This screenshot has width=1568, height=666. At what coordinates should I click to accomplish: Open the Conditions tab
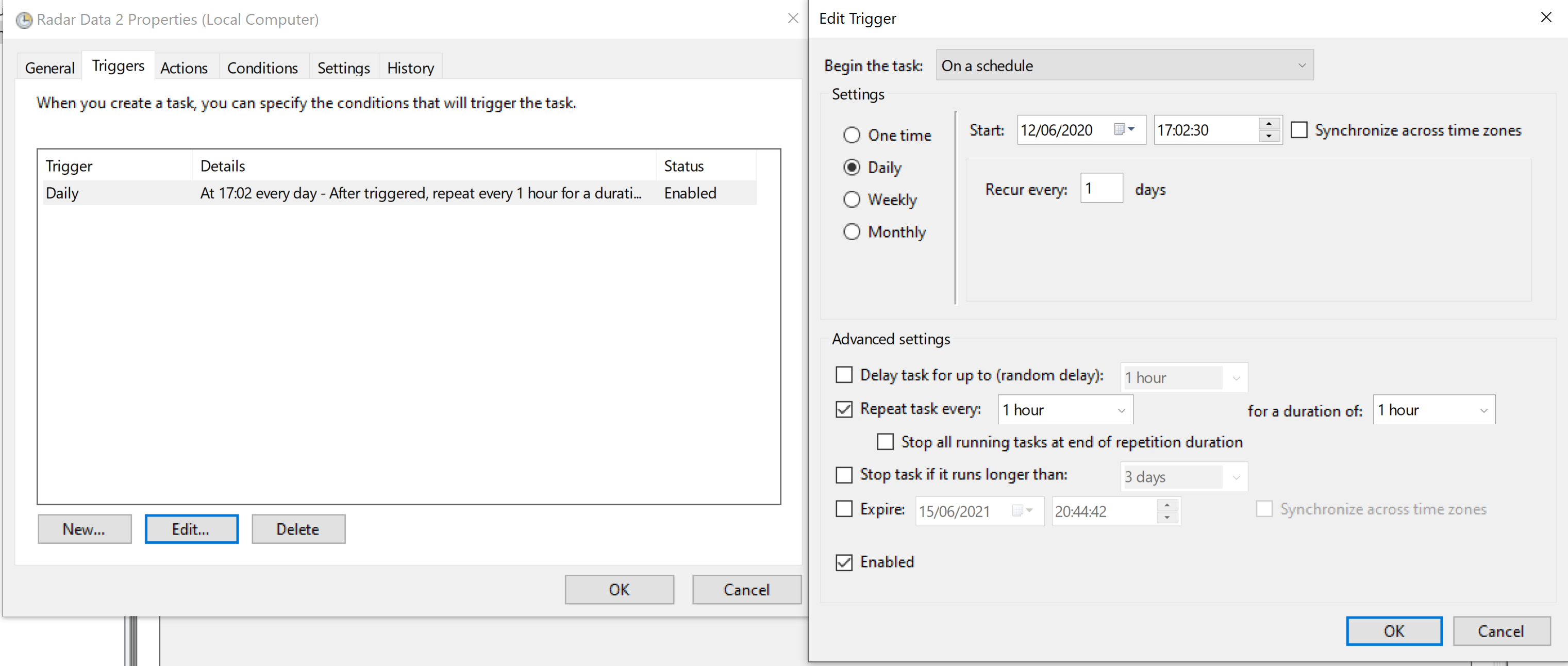tap(262, 68)
